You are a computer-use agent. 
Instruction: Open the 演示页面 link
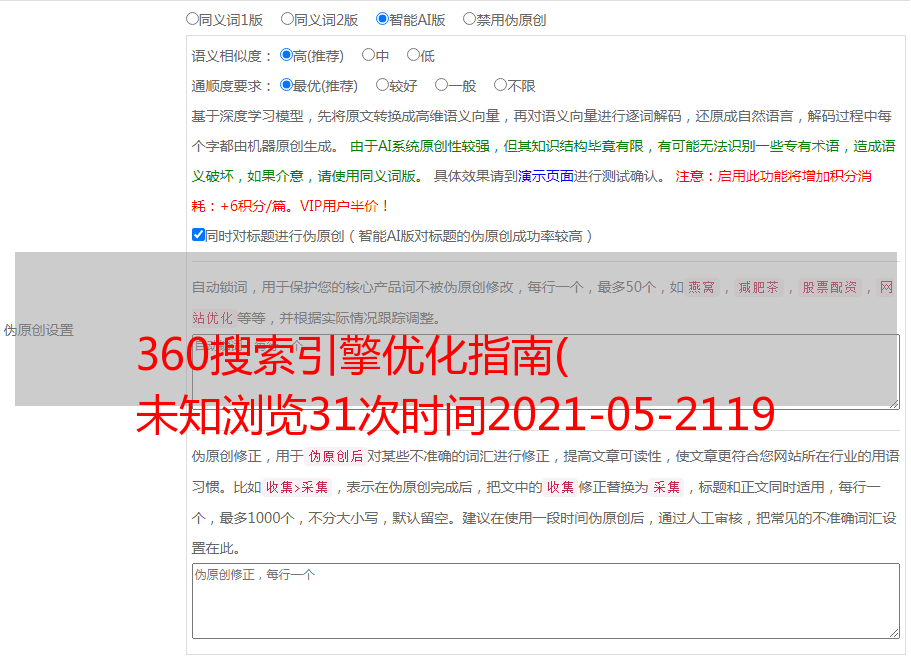click(545, 176)
